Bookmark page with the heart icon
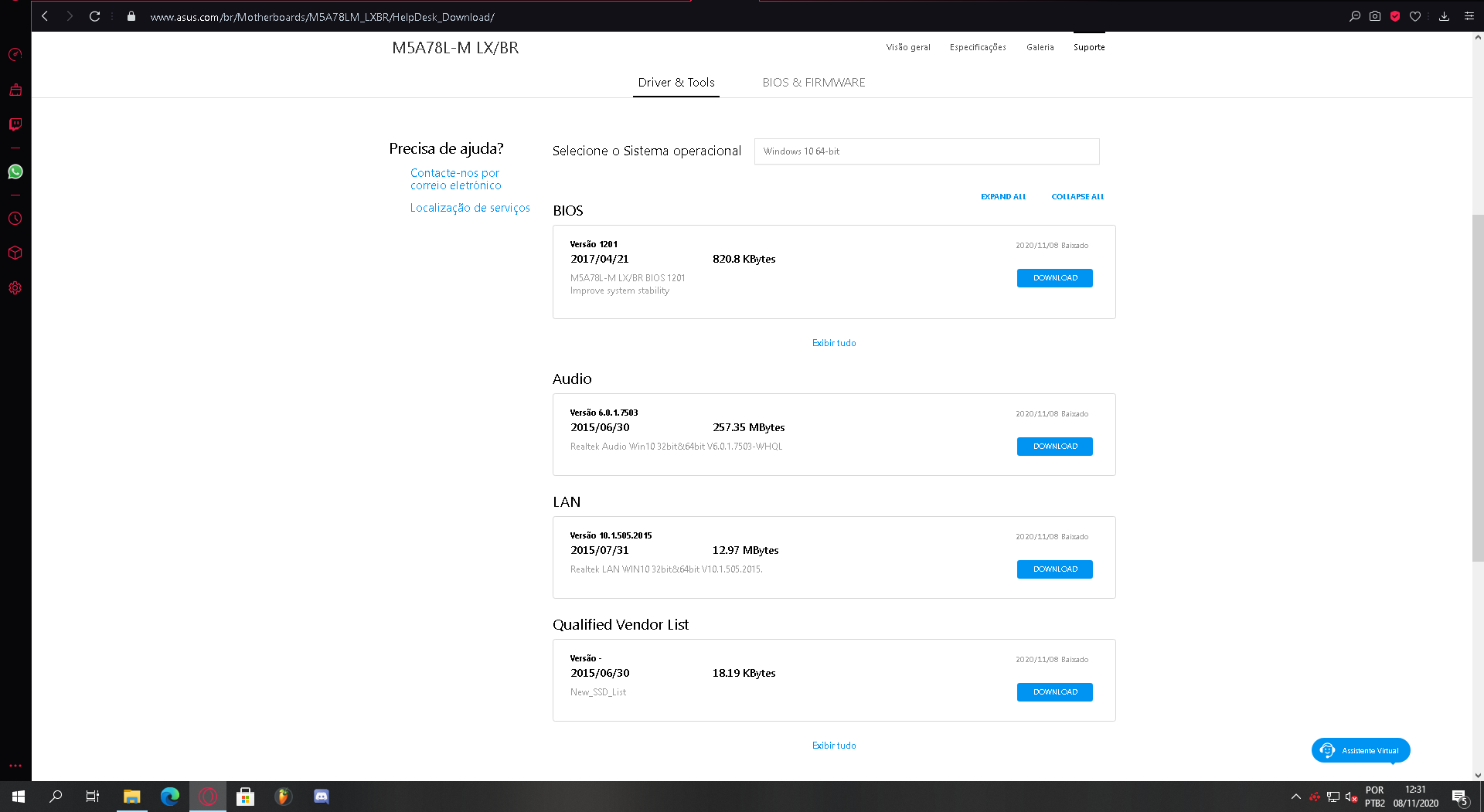Image resolution: width=1484 pixels, height=812 pixels. [x=1415, y=16]
